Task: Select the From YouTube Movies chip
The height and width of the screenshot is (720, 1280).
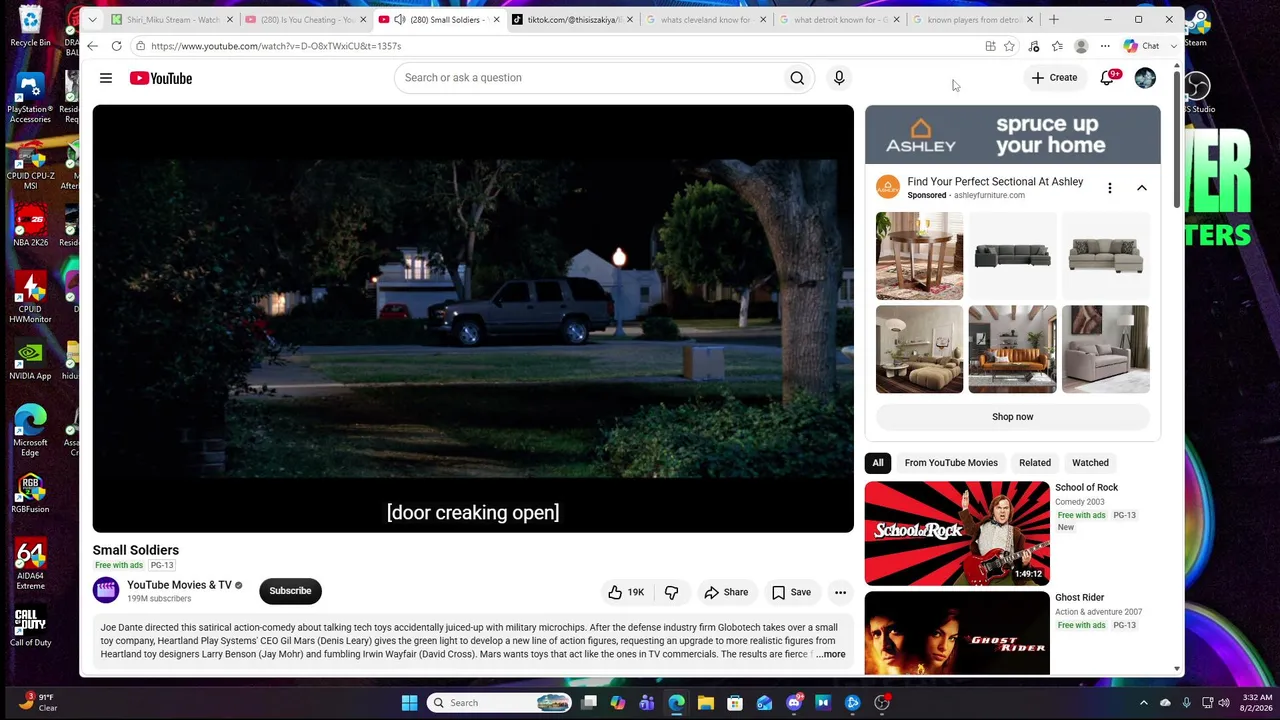Action: (x=951, y=463)
